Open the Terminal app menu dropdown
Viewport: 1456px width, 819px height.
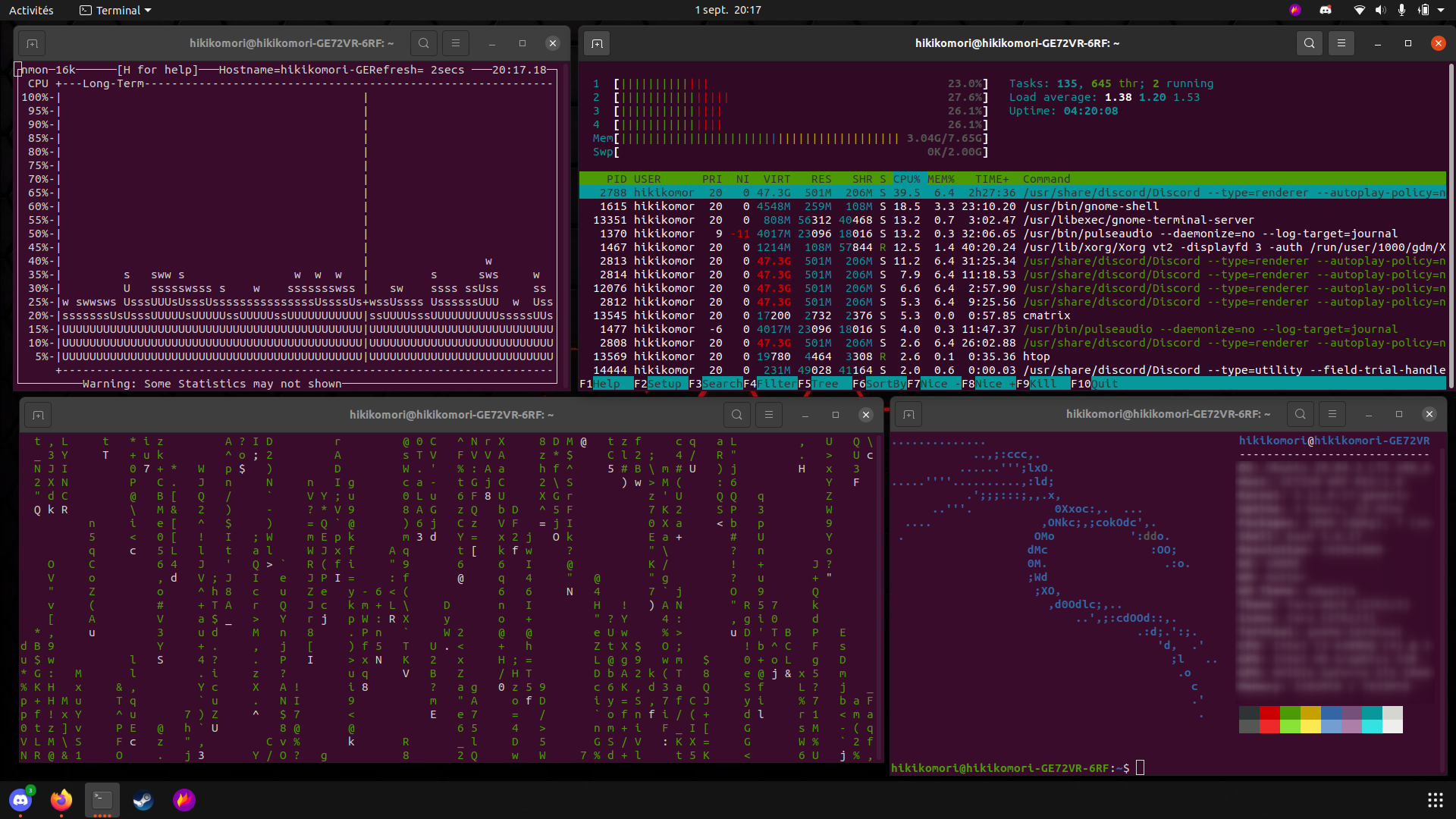coord(116,10)
